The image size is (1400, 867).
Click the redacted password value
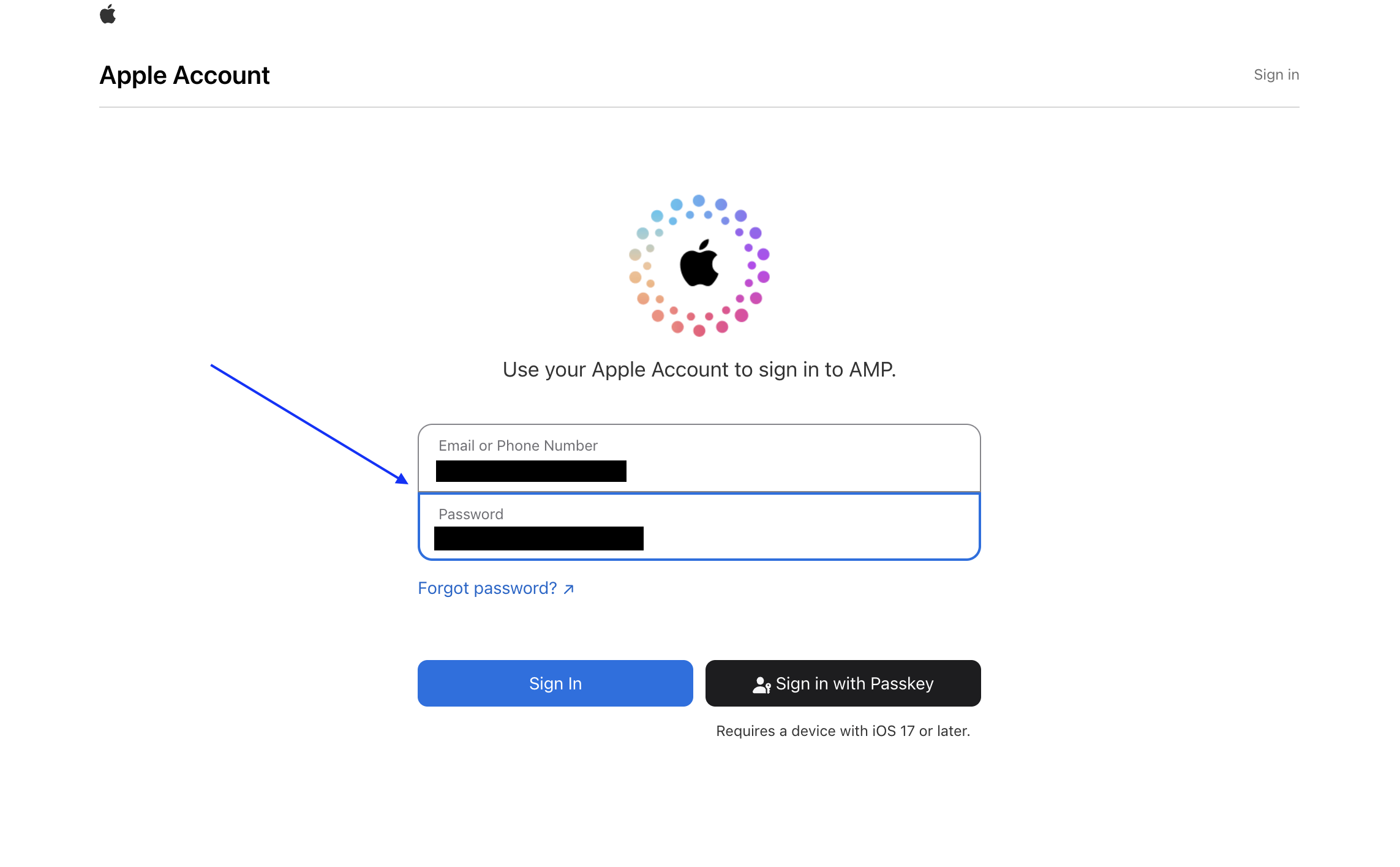pos(539,538)
